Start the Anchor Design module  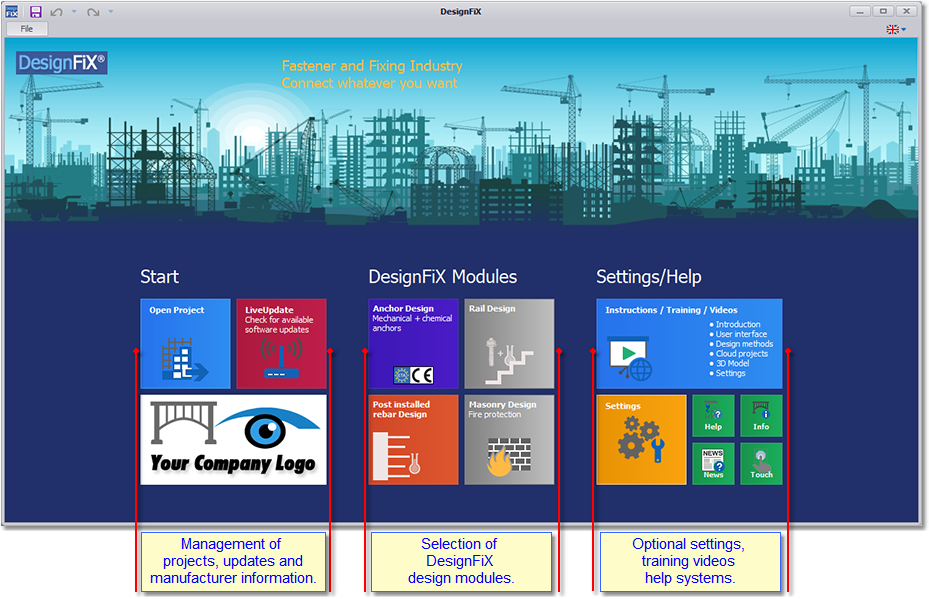tap(414, 344)
